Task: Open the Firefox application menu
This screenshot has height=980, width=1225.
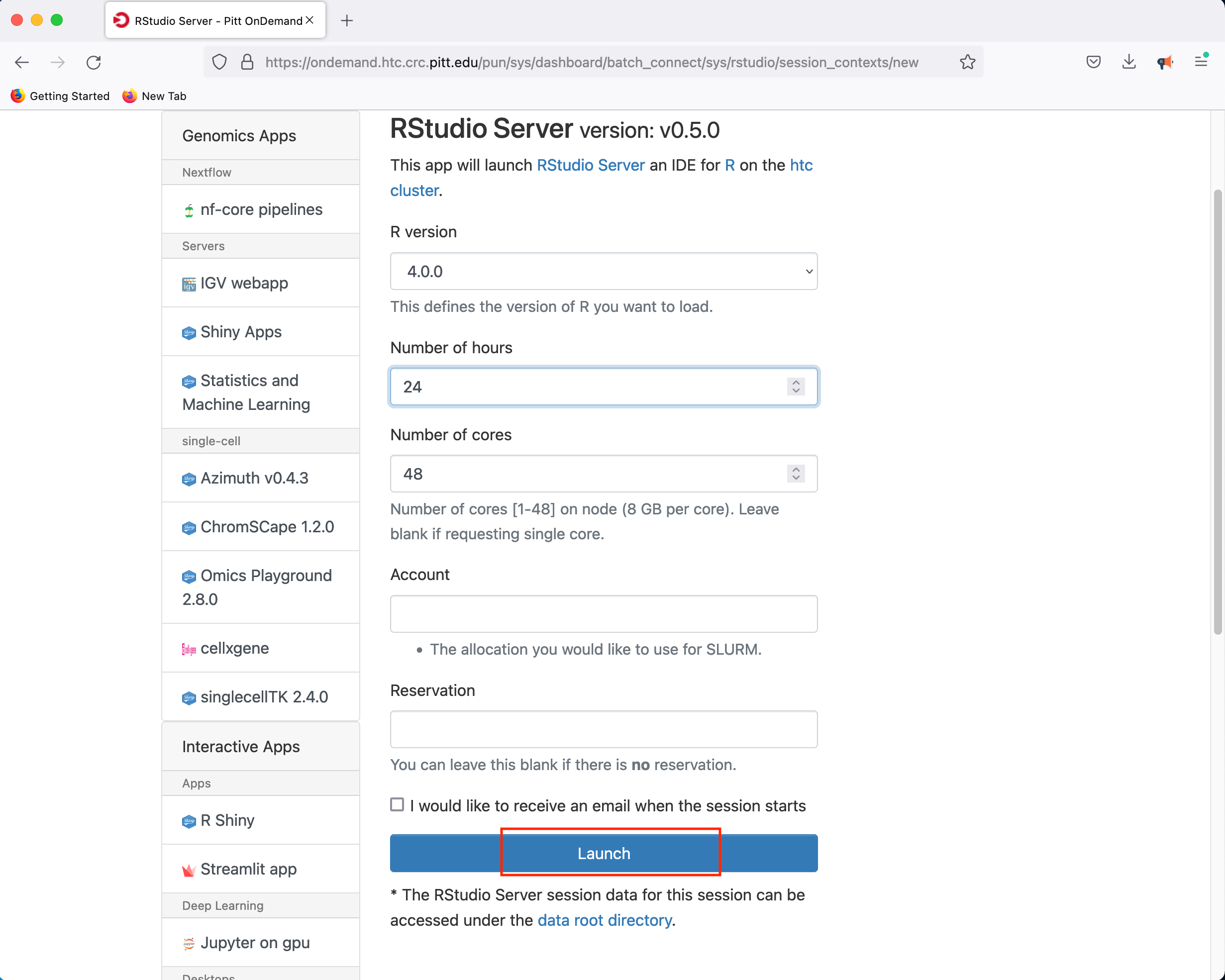Action: click(1201, 62)
